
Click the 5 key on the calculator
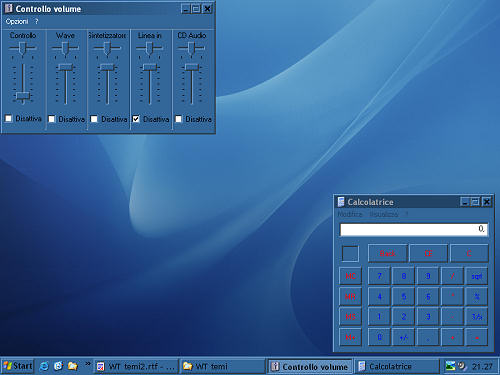click(x=404, y=296)
